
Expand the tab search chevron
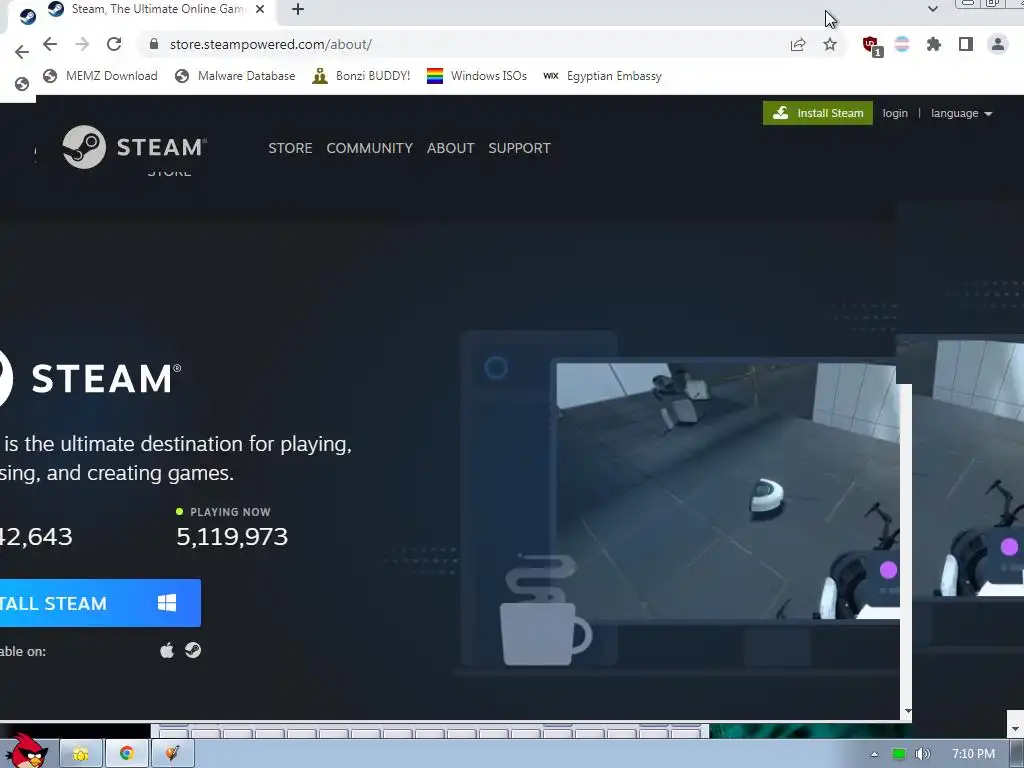pyautogui.click(x=933, y=9)
